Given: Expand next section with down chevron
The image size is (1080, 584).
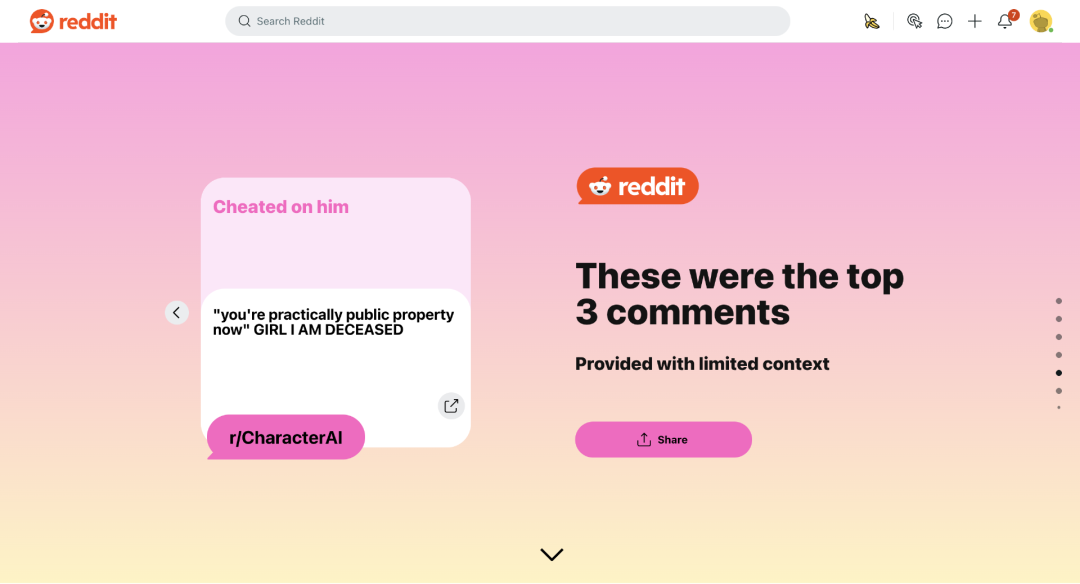Looking at the screenshot, I should [552, 554].
